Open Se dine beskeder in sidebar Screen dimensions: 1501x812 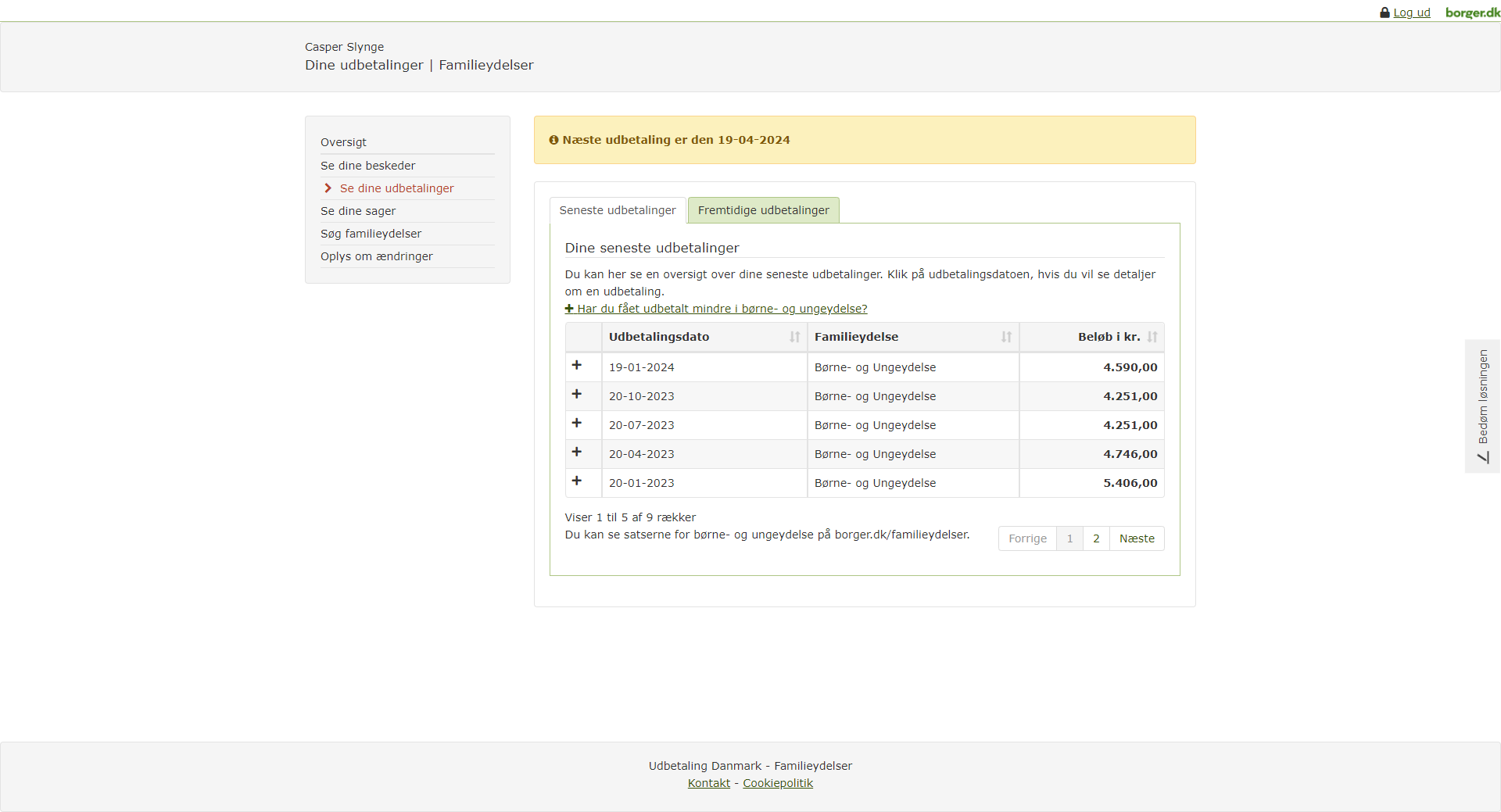pyautogui.click(x=367, y=166)
